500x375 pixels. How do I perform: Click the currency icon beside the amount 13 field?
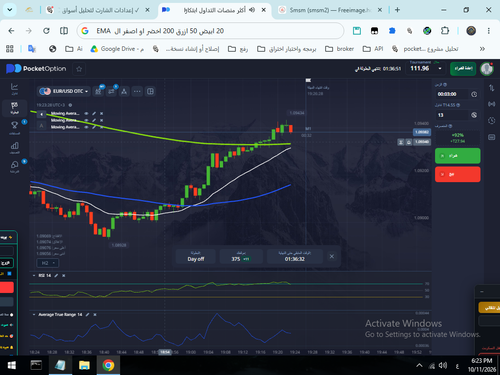pos(474,115)
